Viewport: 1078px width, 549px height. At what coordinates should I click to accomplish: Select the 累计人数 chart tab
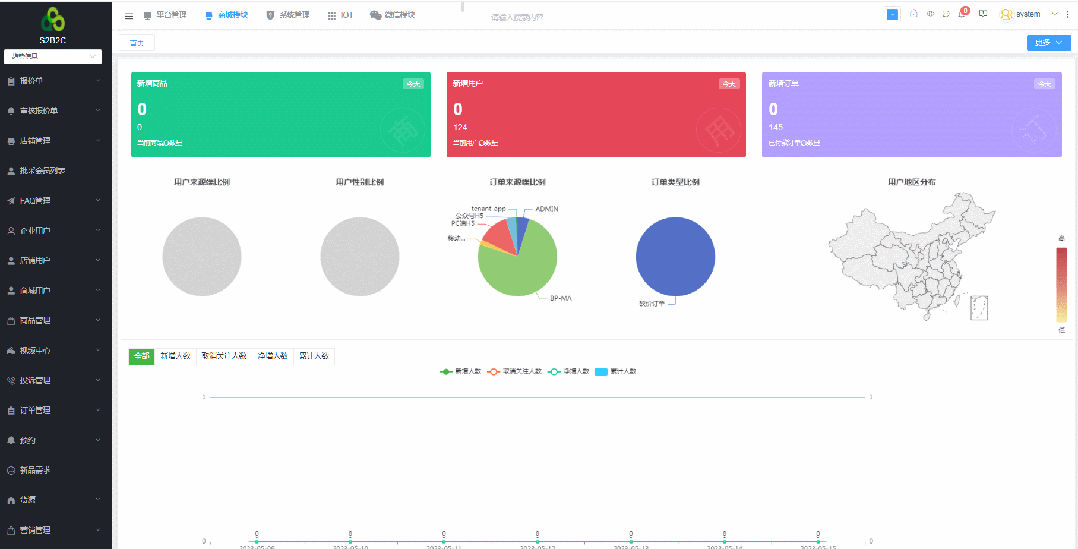[314, 356]
